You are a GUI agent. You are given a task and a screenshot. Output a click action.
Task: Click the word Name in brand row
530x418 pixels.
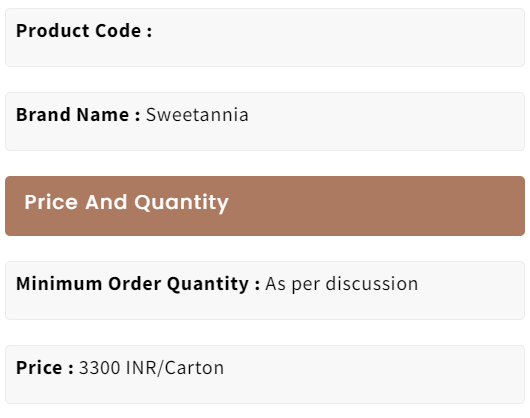click(103, 115)
